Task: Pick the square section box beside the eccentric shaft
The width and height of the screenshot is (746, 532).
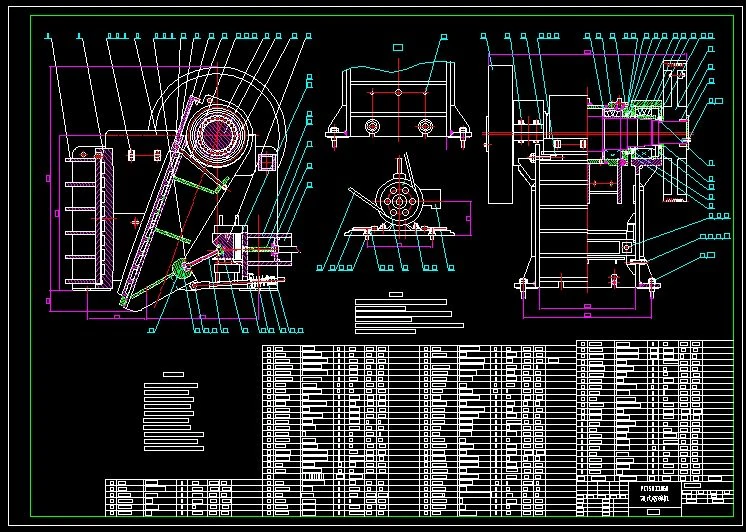Action: click(x=267, y=161)
